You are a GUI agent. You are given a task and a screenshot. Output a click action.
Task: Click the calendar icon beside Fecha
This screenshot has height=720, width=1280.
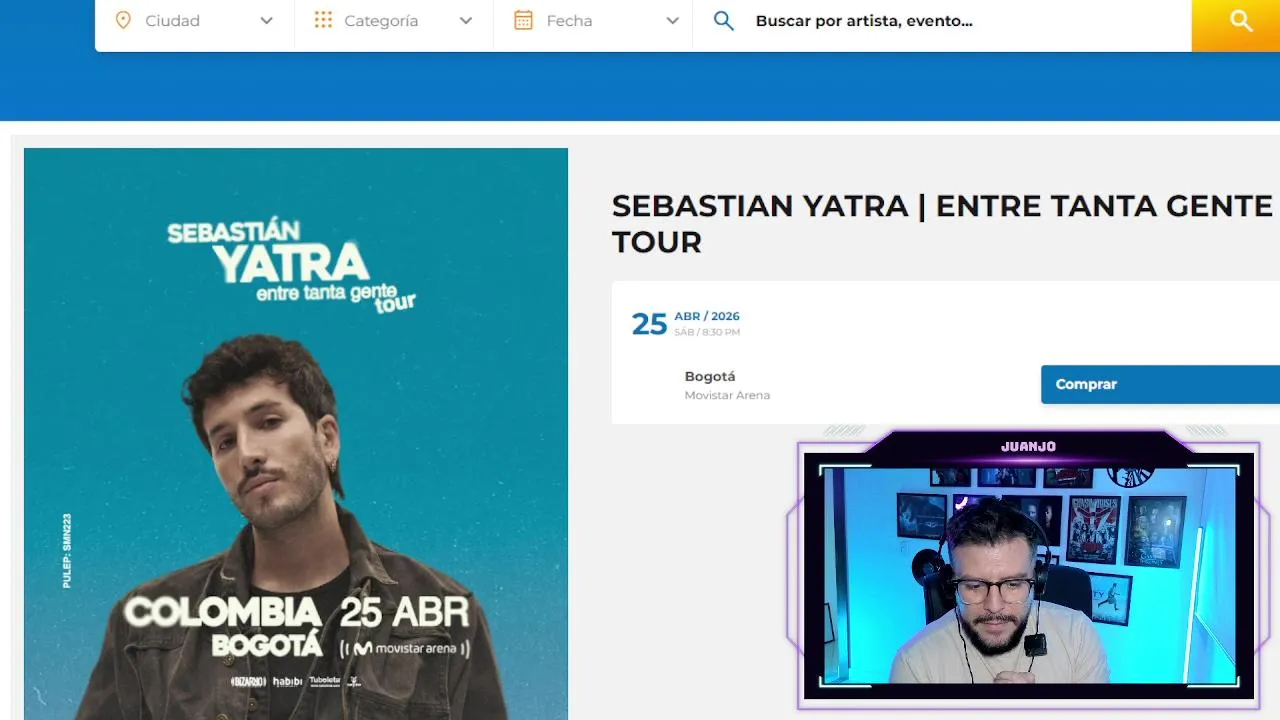point(523,21)
